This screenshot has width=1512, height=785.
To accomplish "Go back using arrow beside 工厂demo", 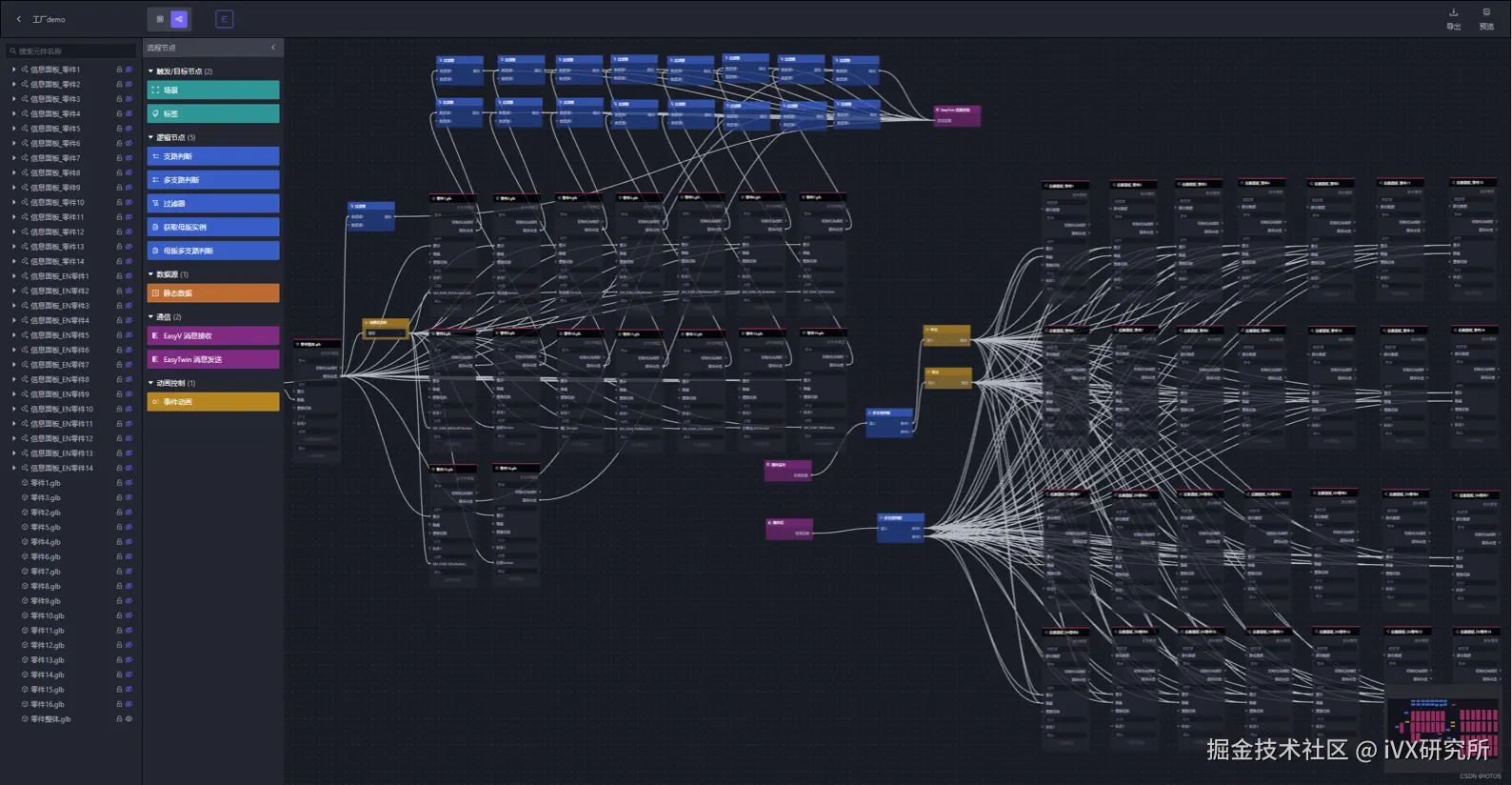I will [18, 19].
